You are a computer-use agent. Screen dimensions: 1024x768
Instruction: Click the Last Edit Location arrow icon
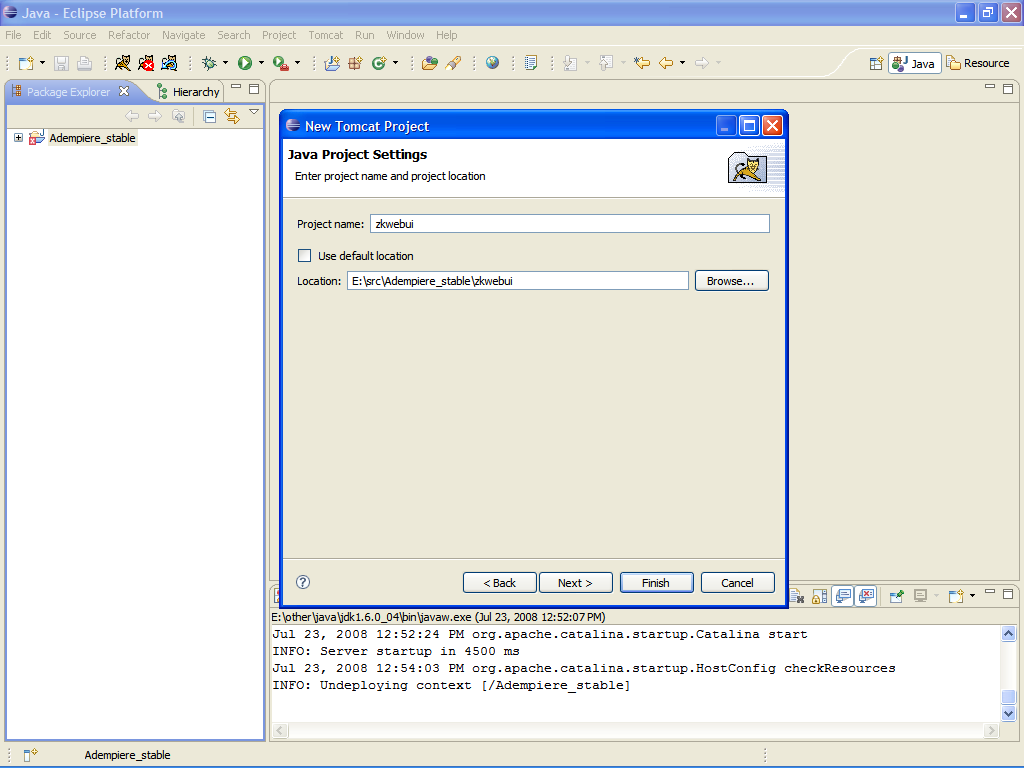click(642, 63)
